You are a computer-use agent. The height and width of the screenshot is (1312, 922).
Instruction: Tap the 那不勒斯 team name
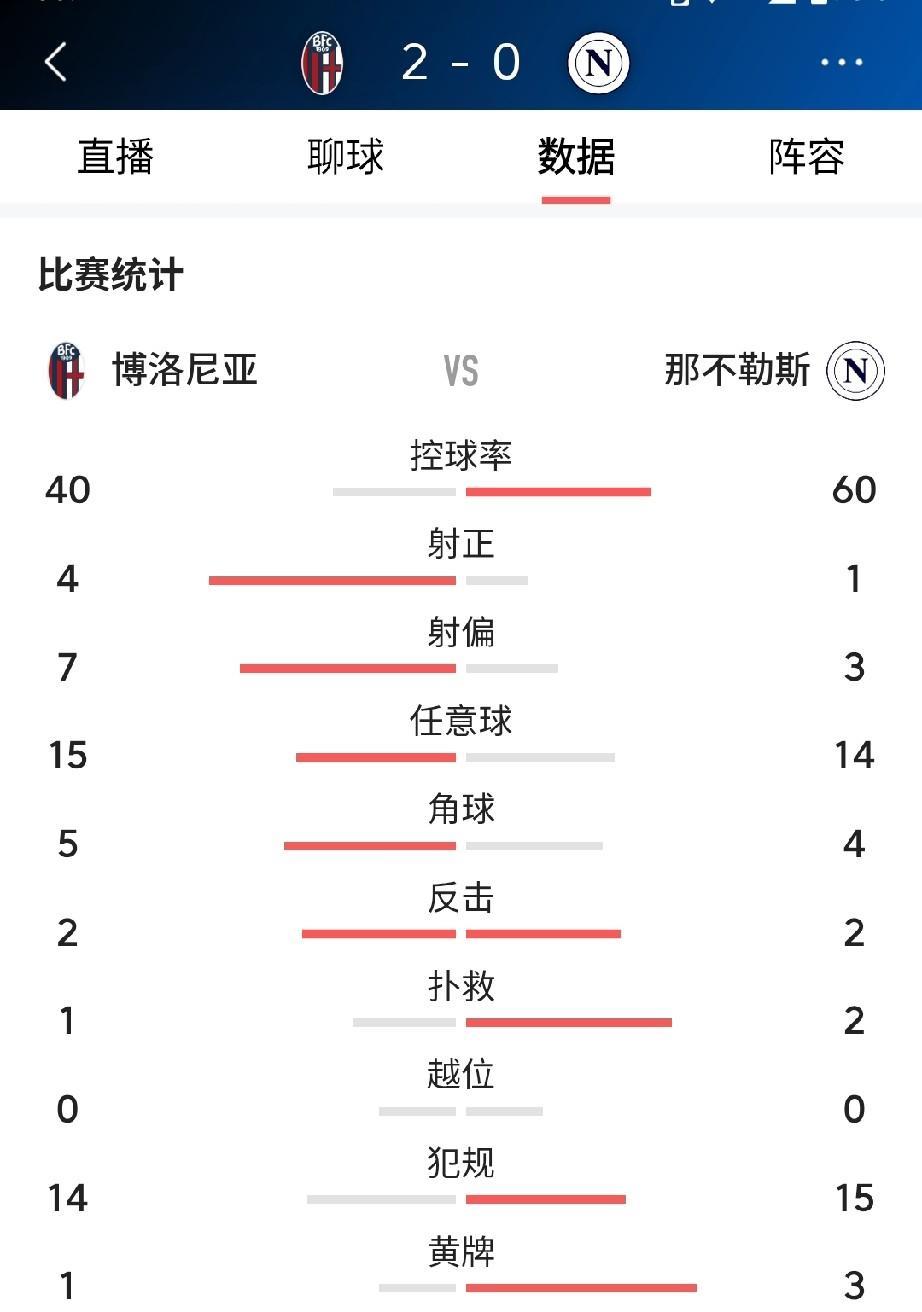point(737,370)
